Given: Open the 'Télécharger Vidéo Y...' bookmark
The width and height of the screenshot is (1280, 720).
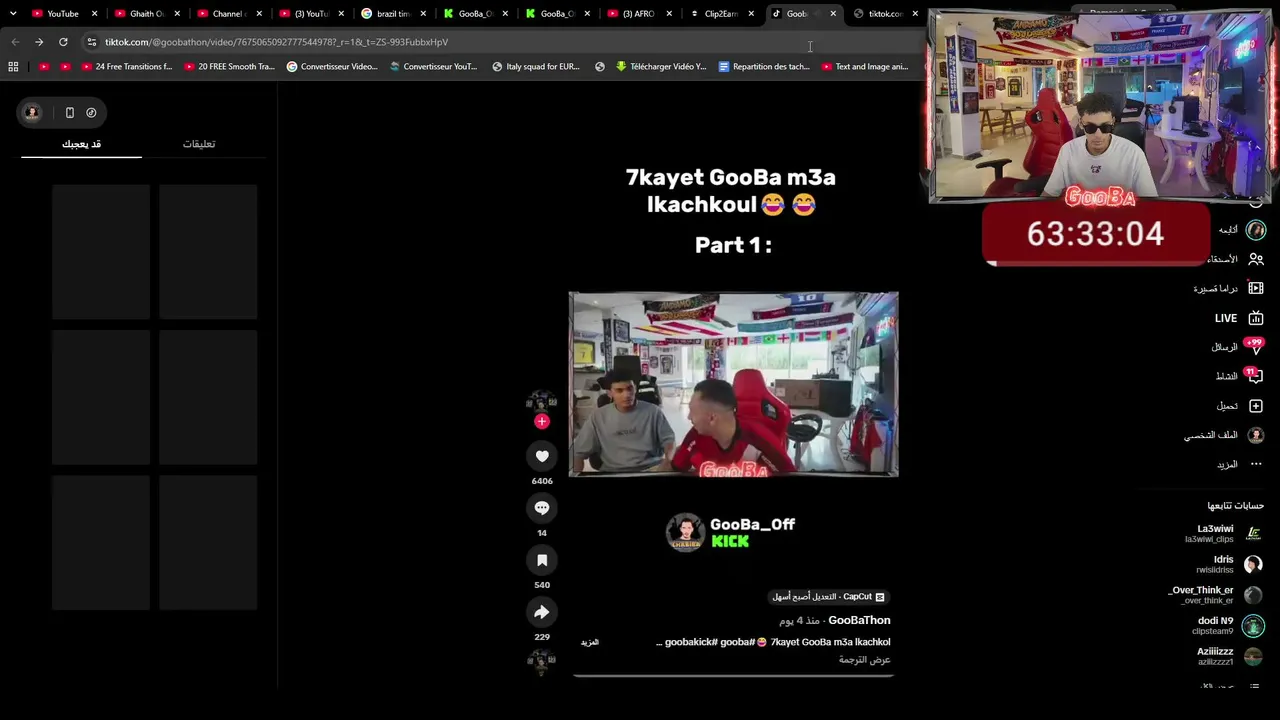Looking at the screenshot, I should tap(661, 67).
